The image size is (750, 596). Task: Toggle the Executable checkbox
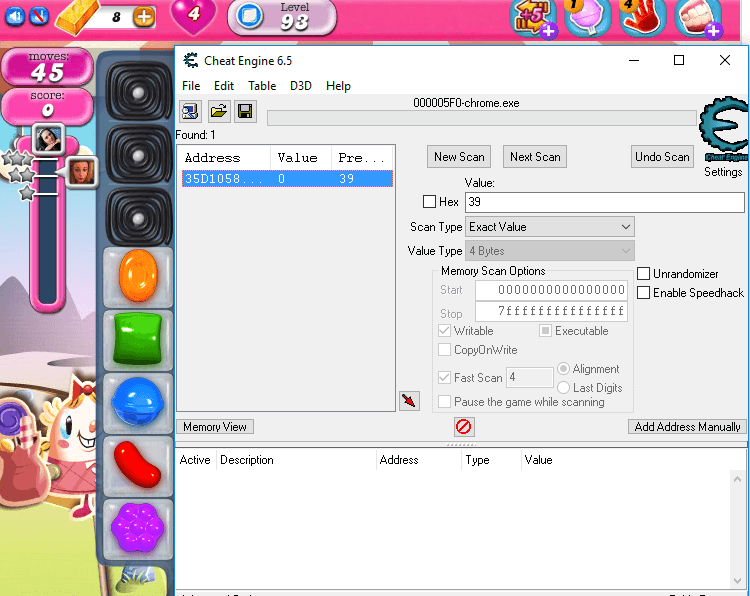(545, 331)
